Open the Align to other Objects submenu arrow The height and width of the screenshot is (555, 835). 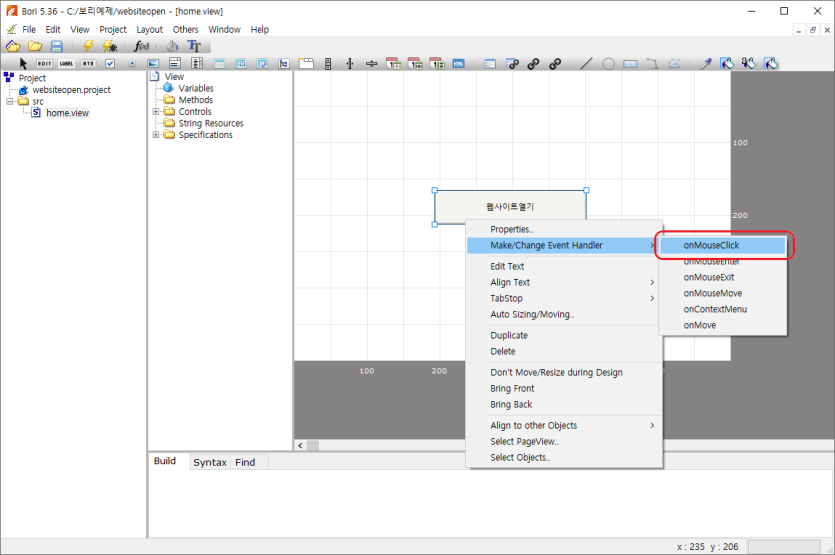coord(652,425)
